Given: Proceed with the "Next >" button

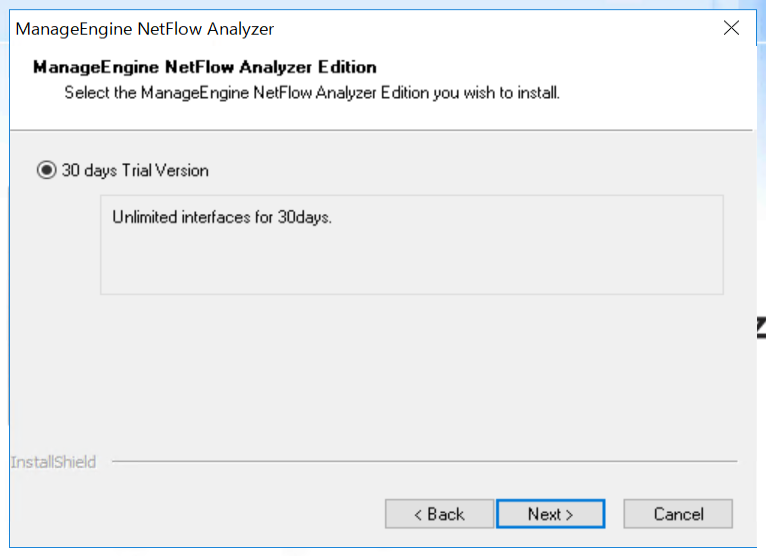Looking at the screenshot, I should coord(550,514).
